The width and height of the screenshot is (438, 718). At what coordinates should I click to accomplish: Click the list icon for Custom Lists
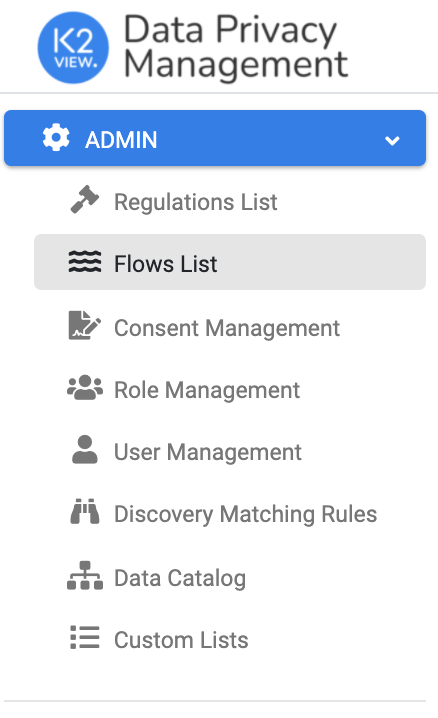click(85, 637)
